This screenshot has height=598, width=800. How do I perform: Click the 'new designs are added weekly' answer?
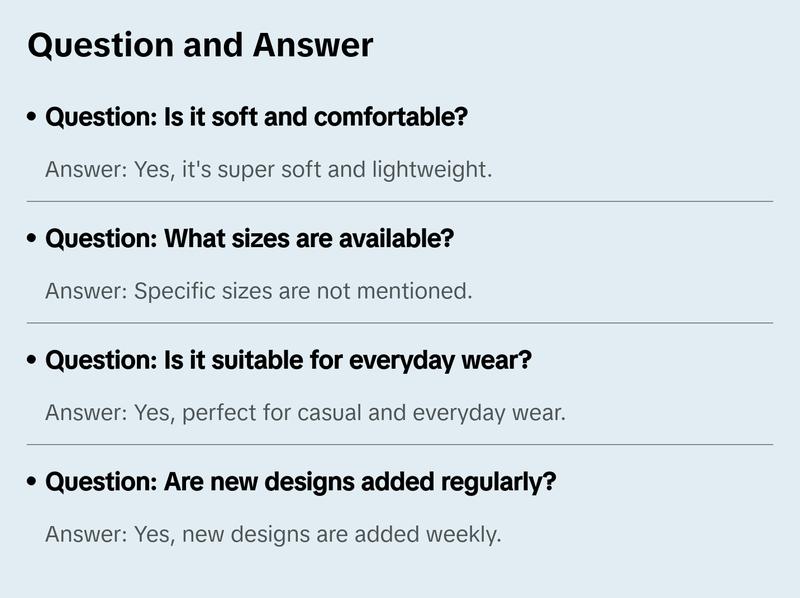coord(273,535)
